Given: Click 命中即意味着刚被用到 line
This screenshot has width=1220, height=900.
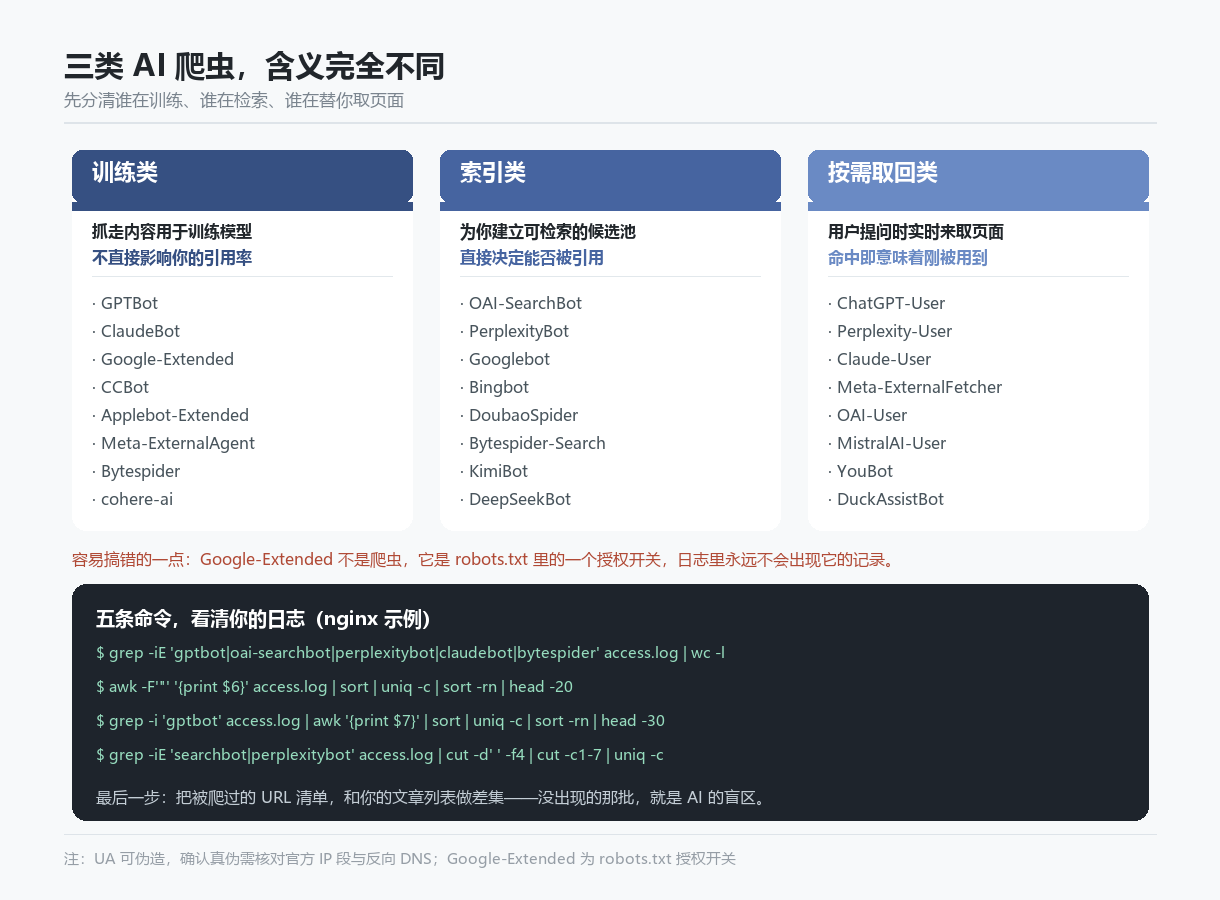Looking at the screenshot, I should click(x=908, y=258).
